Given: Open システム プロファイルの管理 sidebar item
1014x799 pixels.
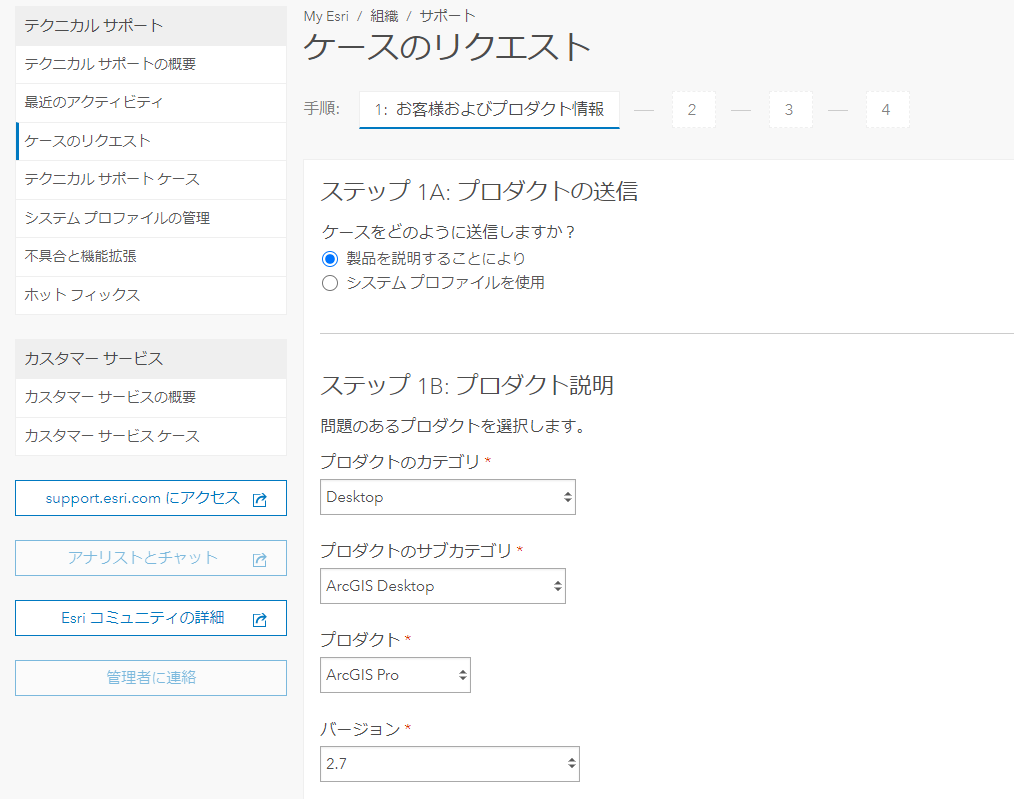Looking at the screenshot, I should [151, 218].
